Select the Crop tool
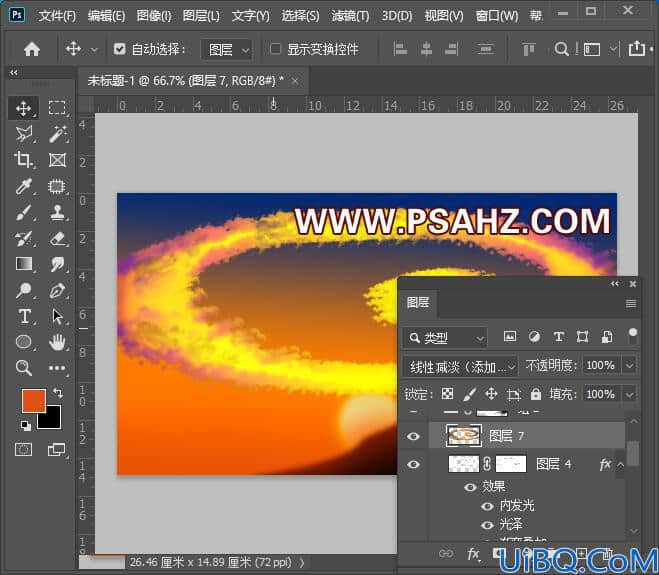Screen dimensions: 659x575 click(x=24, y=160)
